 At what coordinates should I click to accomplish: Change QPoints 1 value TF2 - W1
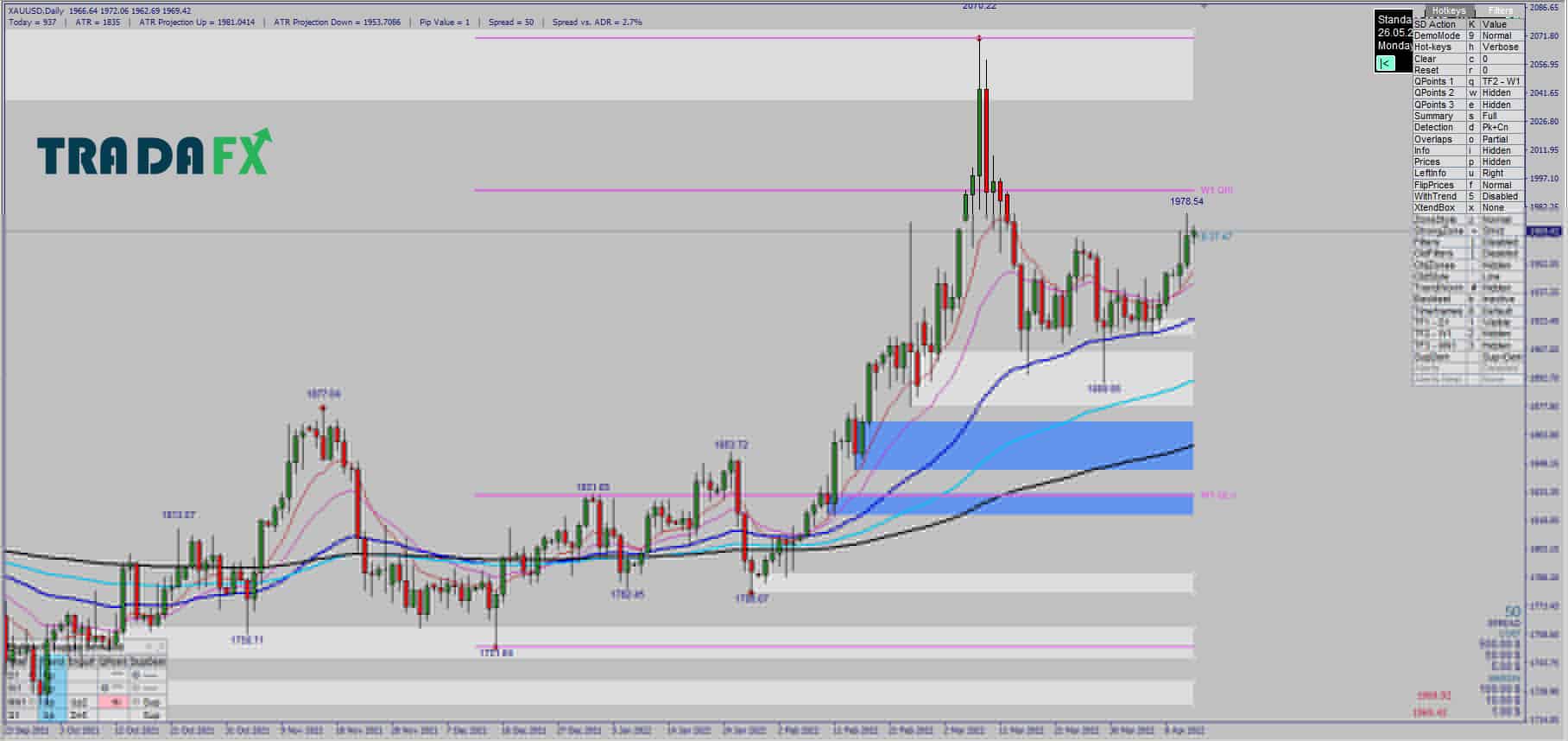point(1501,81)
